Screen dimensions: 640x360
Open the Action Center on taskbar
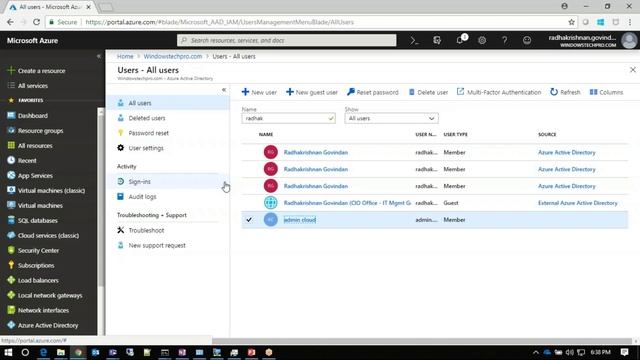coord(624,352)
